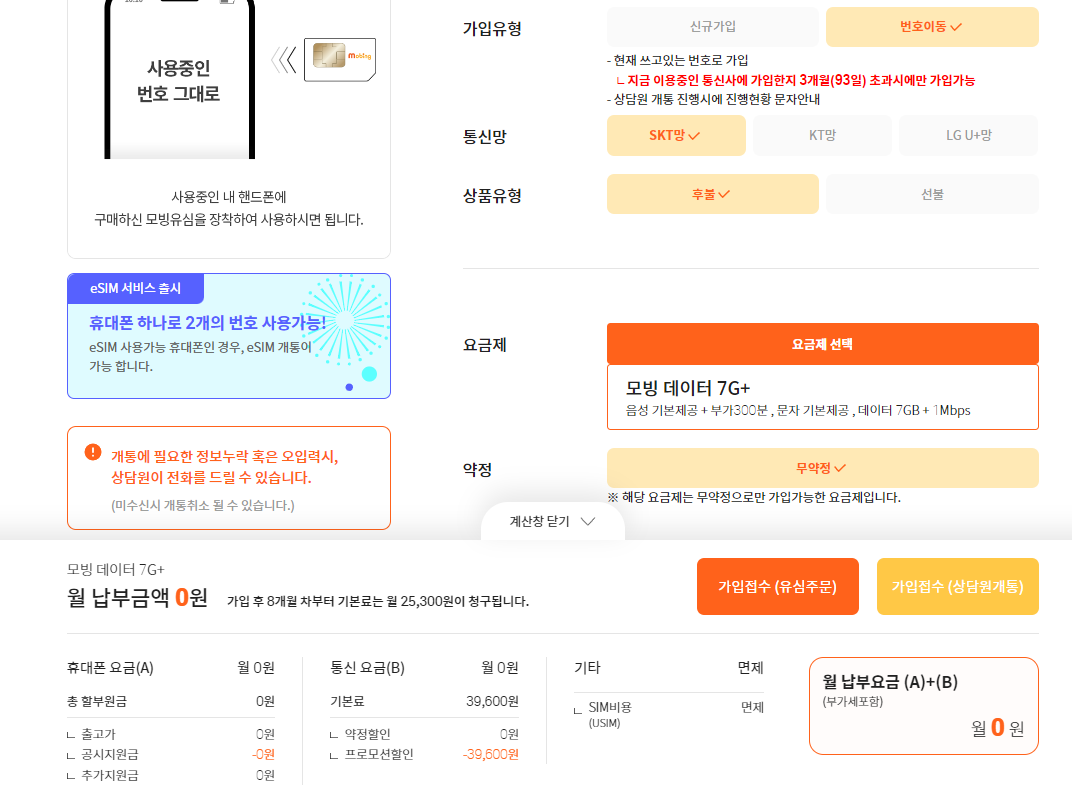Screen dimensions: 1072x800
Task: Click the 25,300원 billing notice text
Action: click(378, 602)
